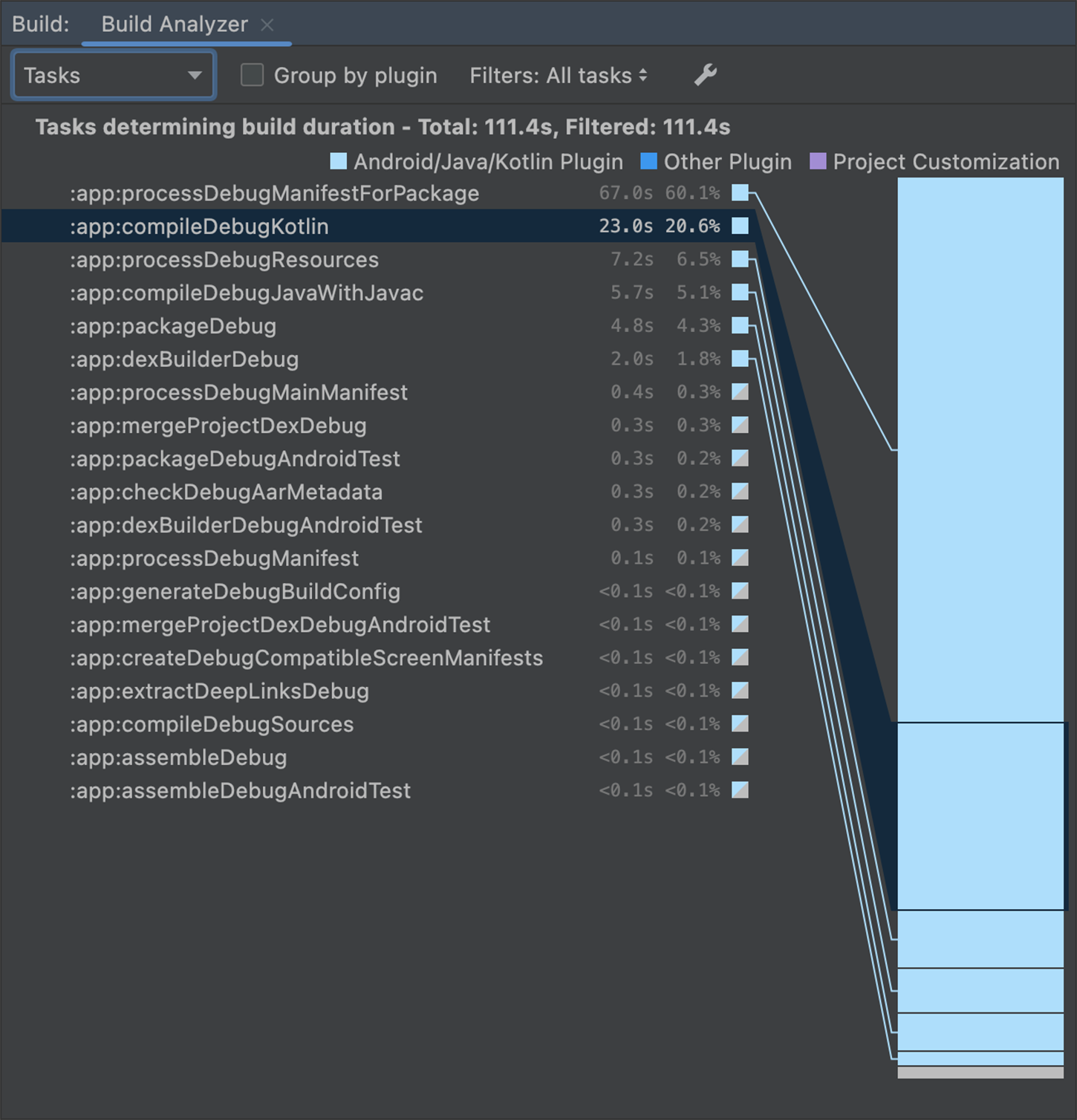Click the Android/Java/Kotlin Plugin legend square
Screen dimensions: 1077x1120
339,161
